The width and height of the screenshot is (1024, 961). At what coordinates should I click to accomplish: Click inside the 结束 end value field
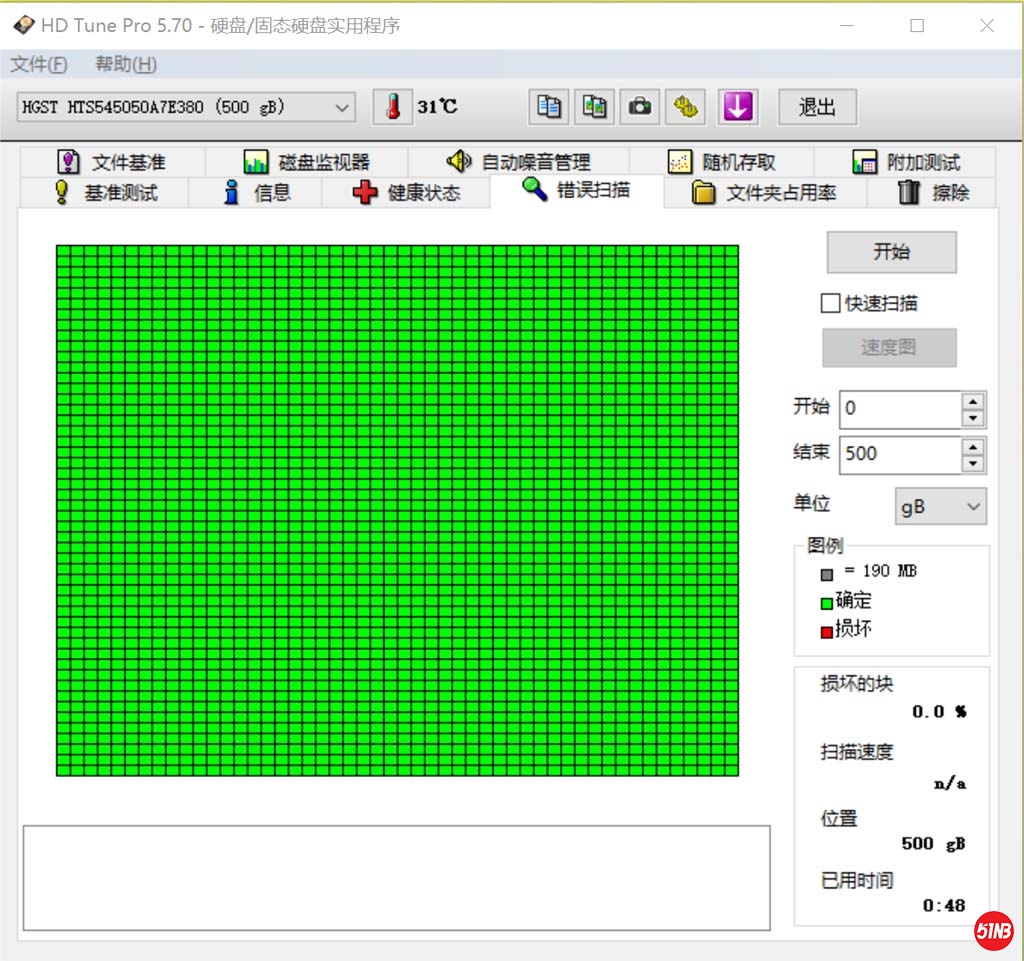pyautogui.click(x=898, y=454)
